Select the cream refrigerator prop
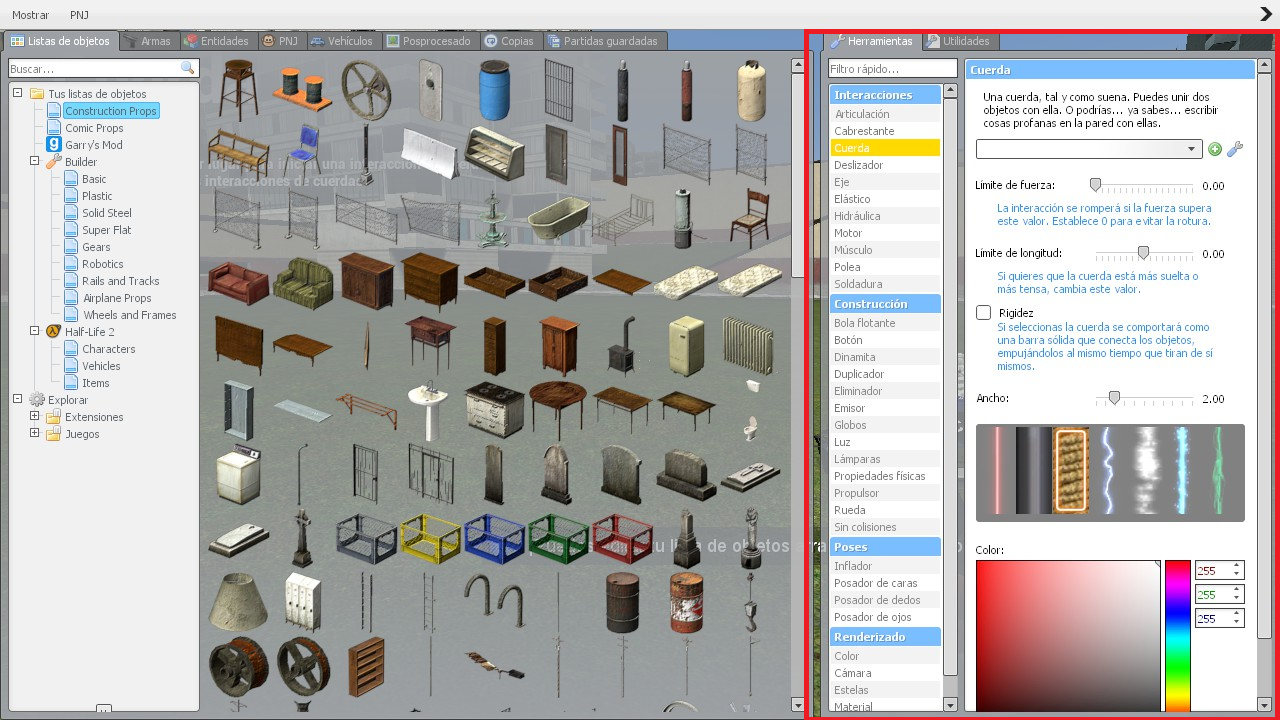Image resolution: width=1280 pixels, height=720 pixels. tap(686, 345)
